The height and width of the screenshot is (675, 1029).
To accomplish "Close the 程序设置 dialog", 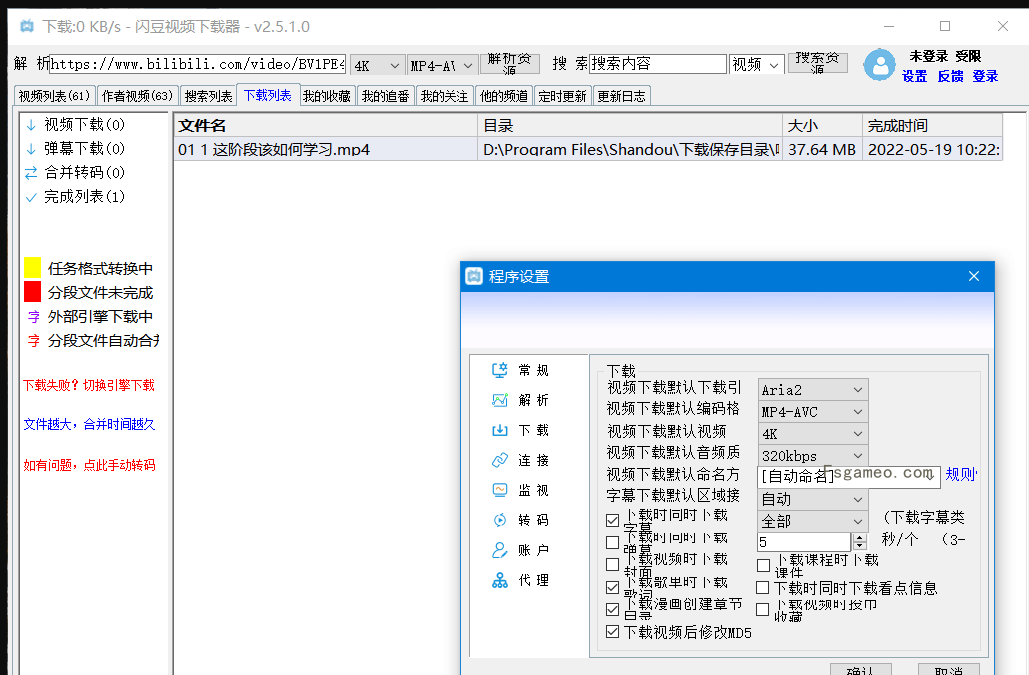I will tap(974, 276).
